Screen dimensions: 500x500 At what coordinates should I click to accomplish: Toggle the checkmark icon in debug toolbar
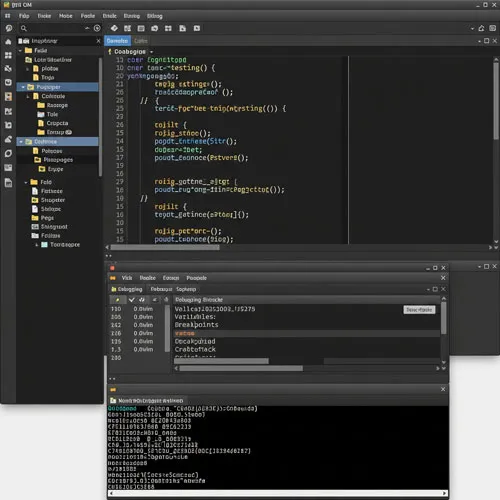132,300
